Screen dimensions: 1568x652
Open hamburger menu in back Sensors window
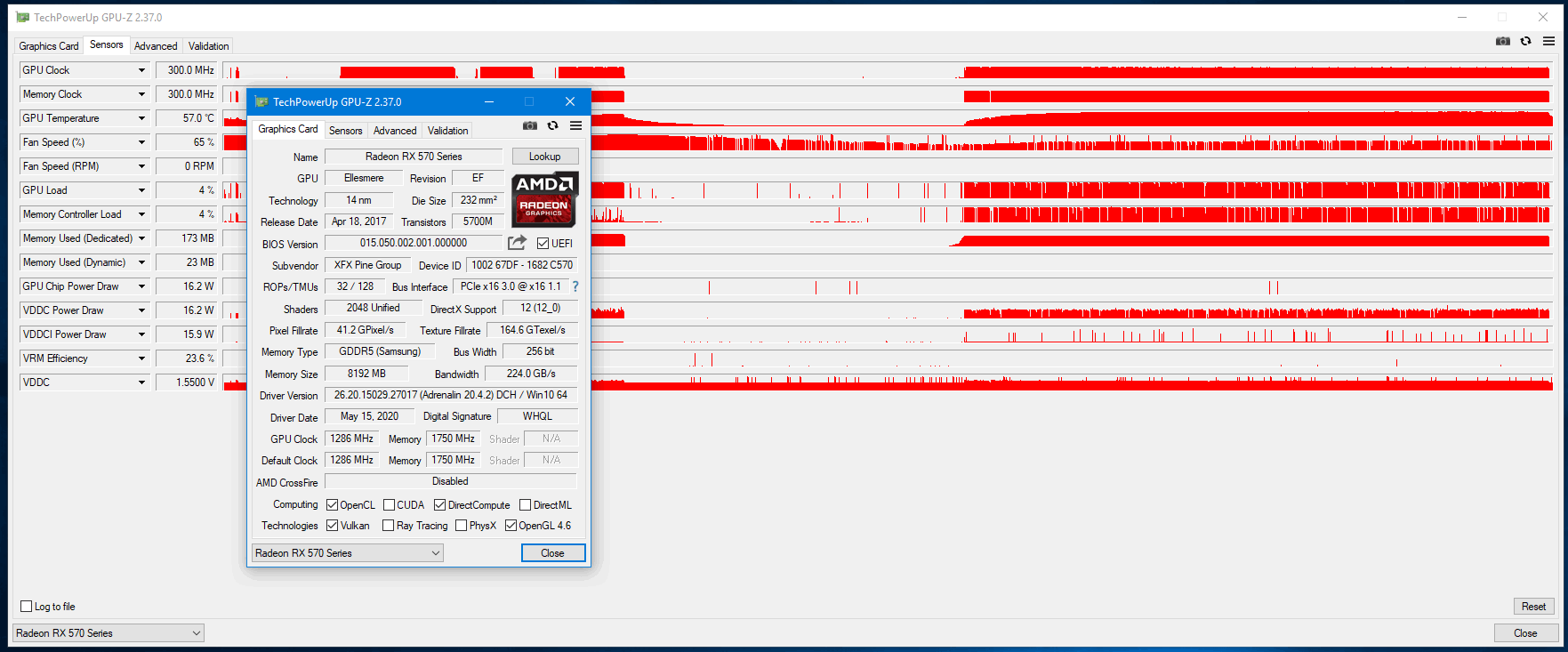click(1549, 41)
